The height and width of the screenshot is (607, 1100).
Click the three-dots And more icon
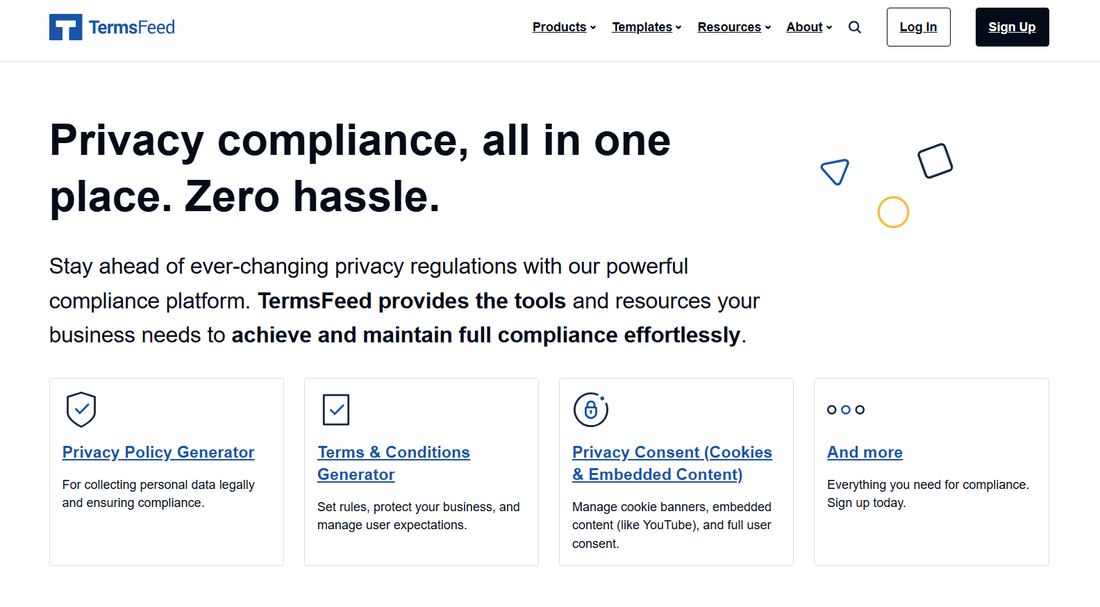coord(846,410)
